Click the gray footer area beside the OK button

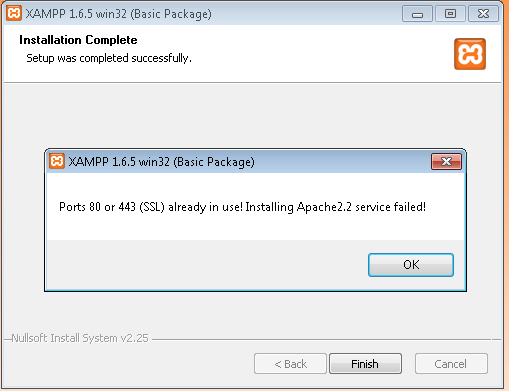207,265
